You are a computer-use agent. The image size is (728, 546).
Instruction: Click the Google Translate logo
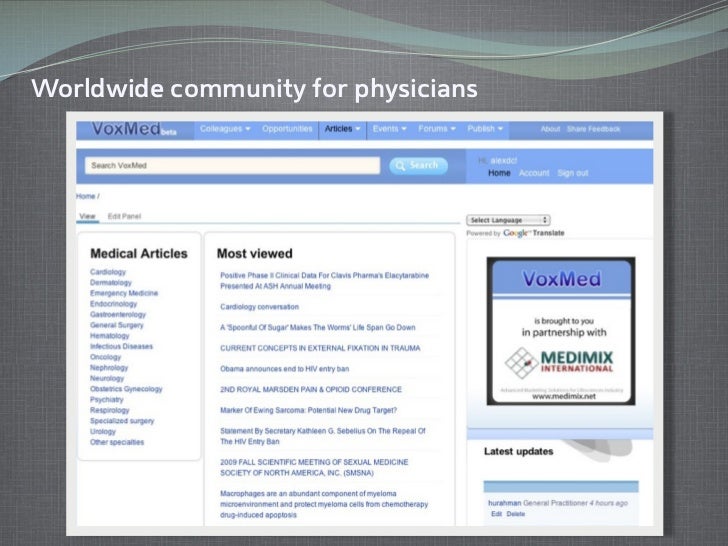[x=534, y=233]
